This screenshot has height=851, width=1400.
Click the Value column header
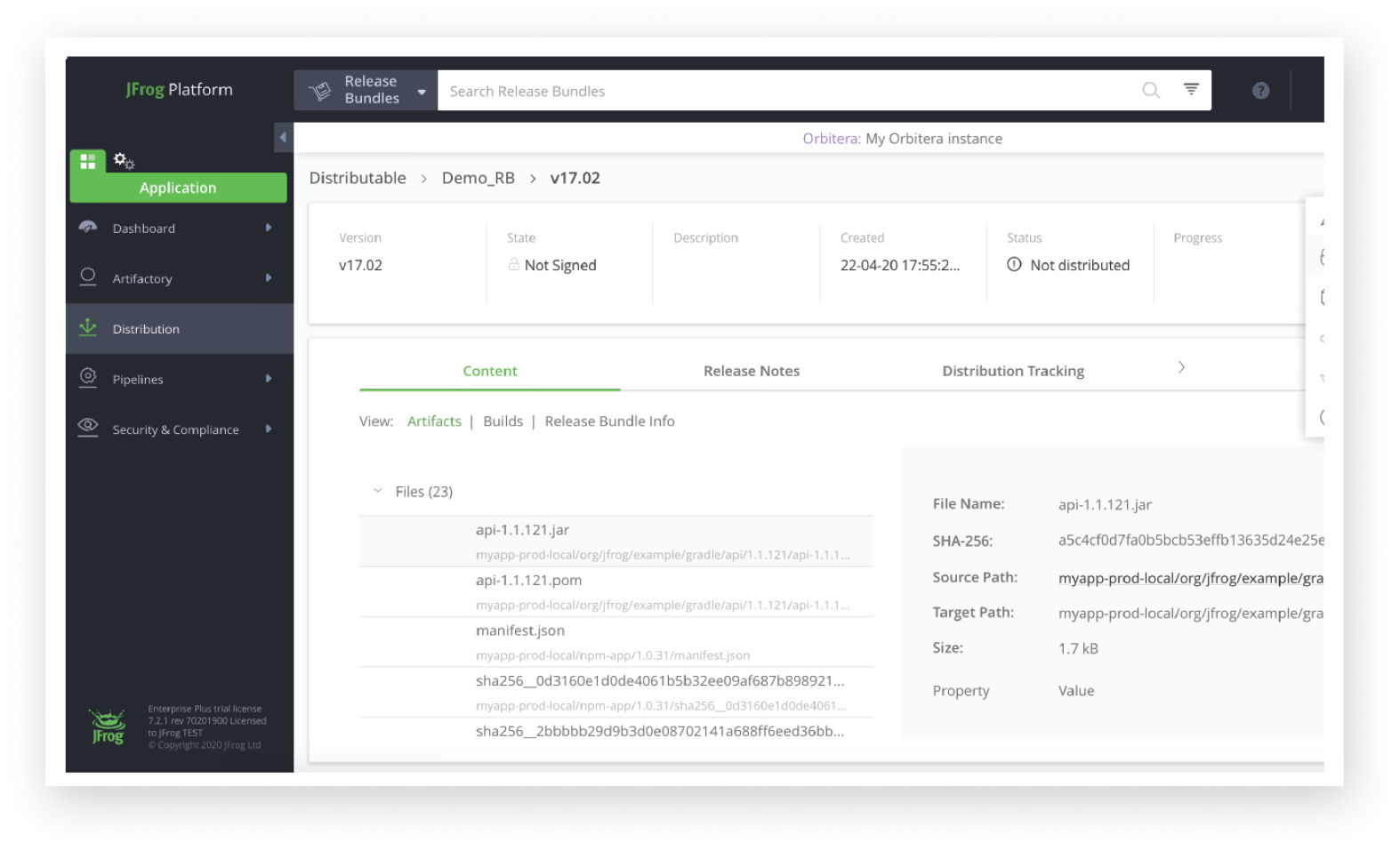click(x=1076, y=691)
